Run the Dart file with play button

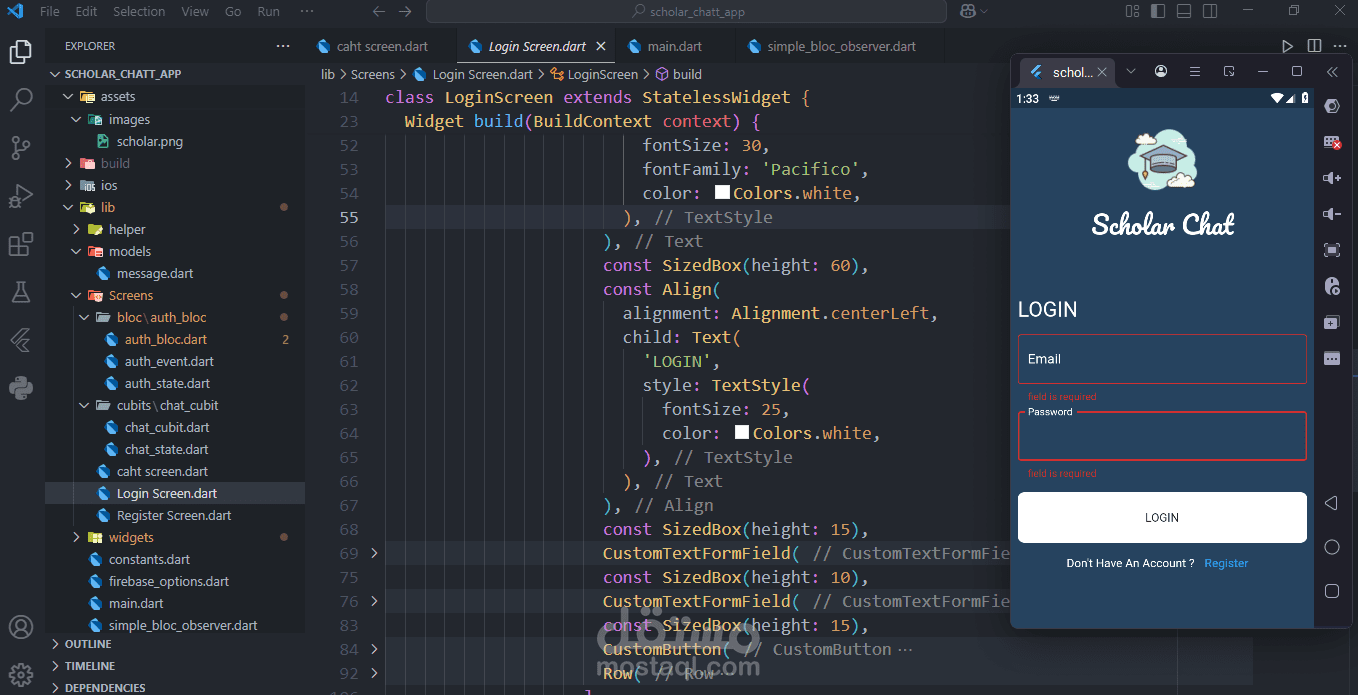[1287, 46]
